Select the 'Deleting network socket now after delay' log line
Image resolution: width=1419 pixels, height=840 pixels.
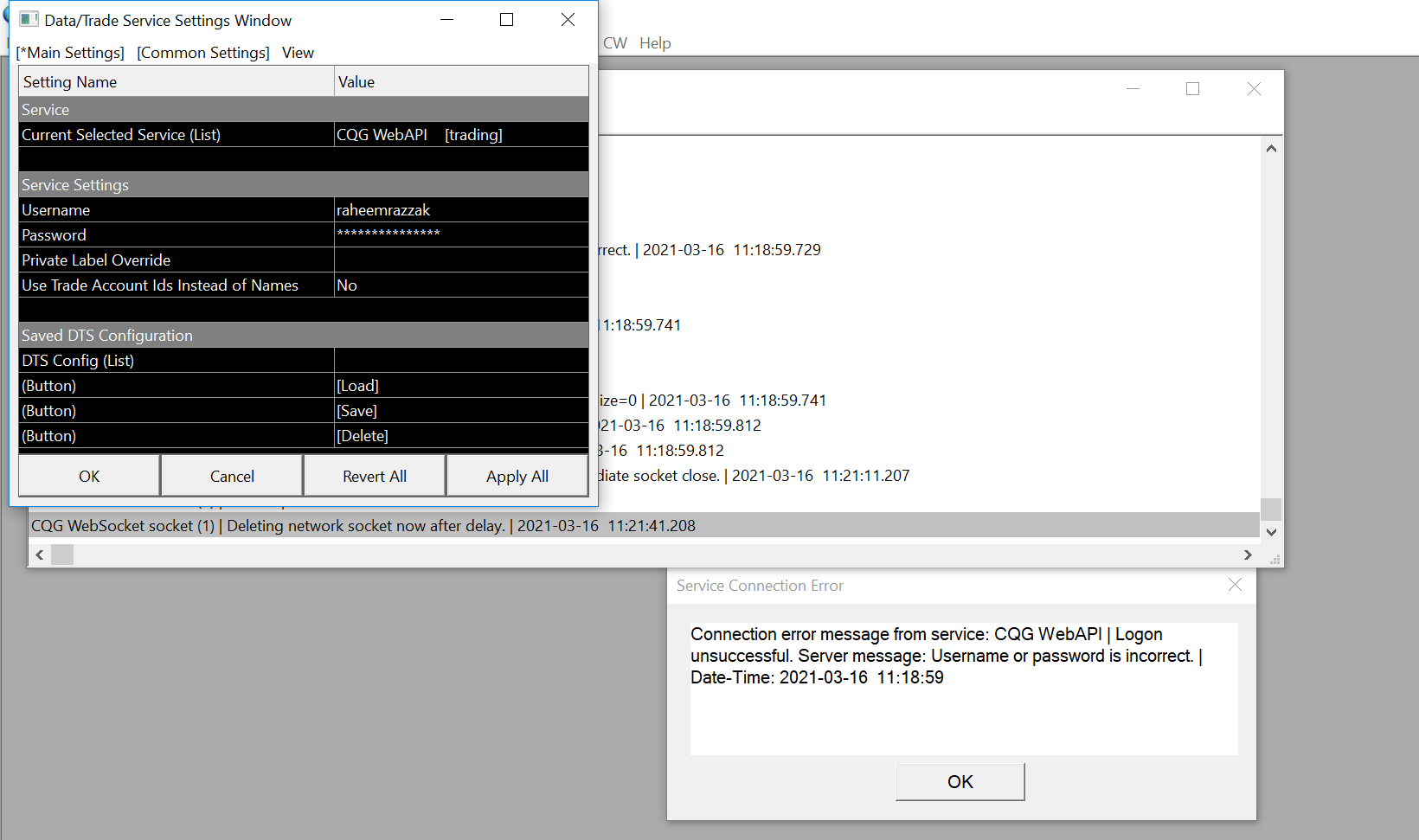pos(644,526)
